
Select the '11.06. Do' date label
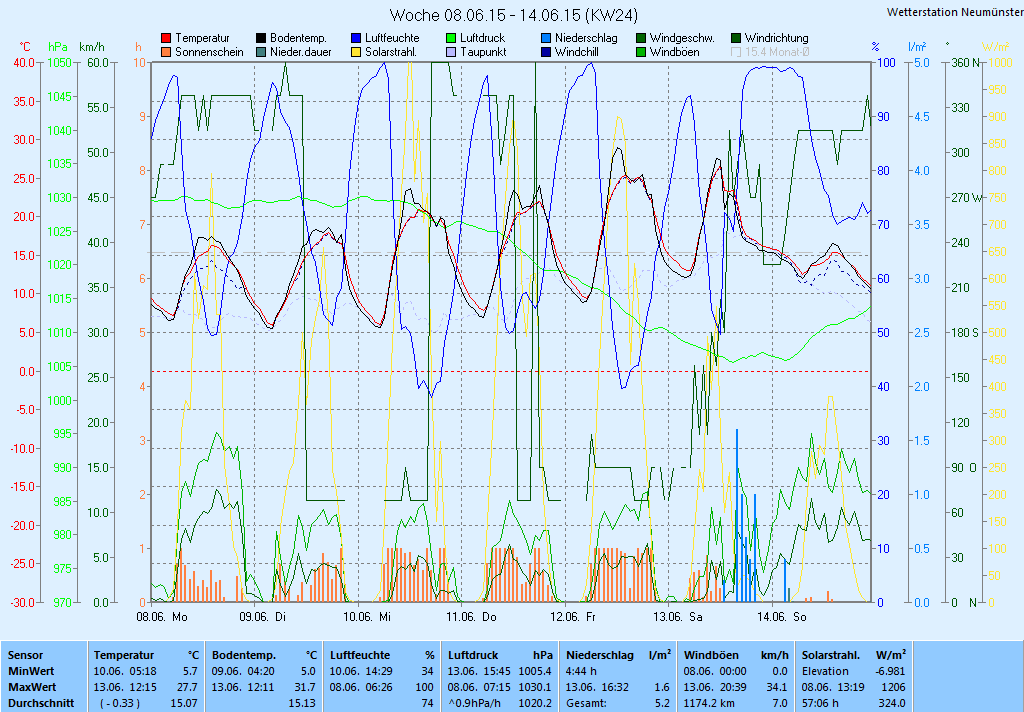pyautogui.click(x=472, y=617)
